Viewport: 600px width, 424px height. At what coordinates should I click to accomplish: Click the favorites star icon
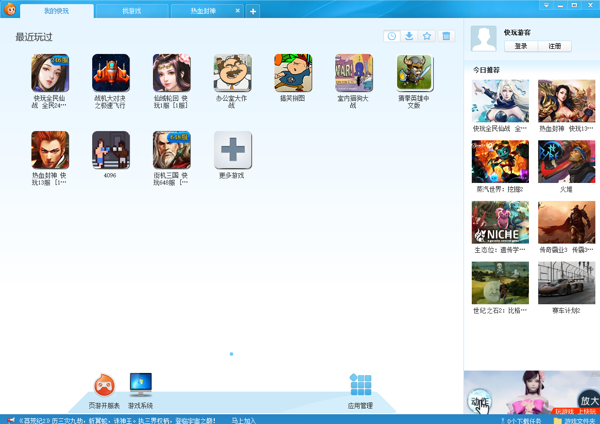428,37
